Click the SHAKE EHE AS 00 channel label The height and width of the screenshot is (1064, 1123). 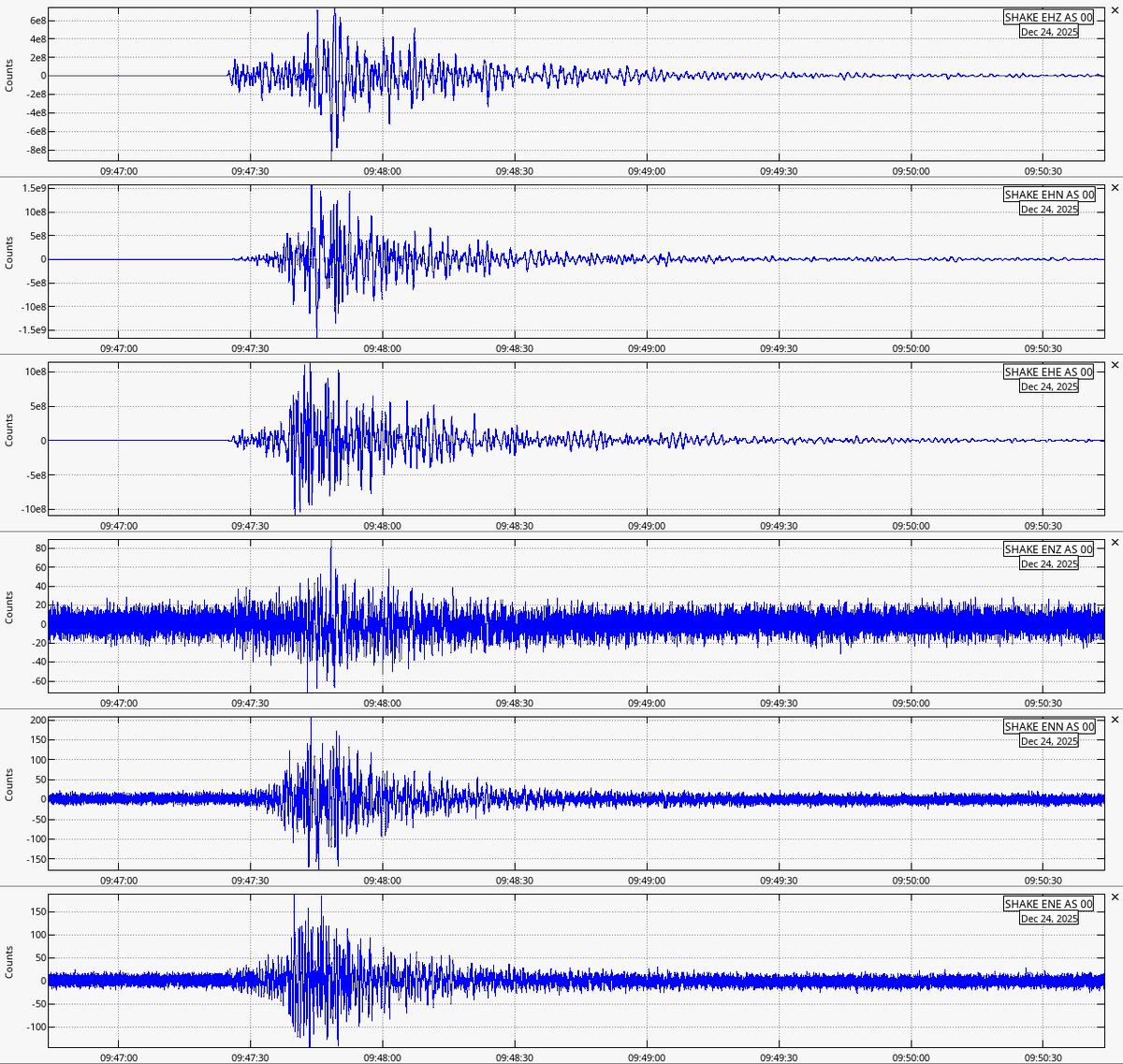point(1048,372)
